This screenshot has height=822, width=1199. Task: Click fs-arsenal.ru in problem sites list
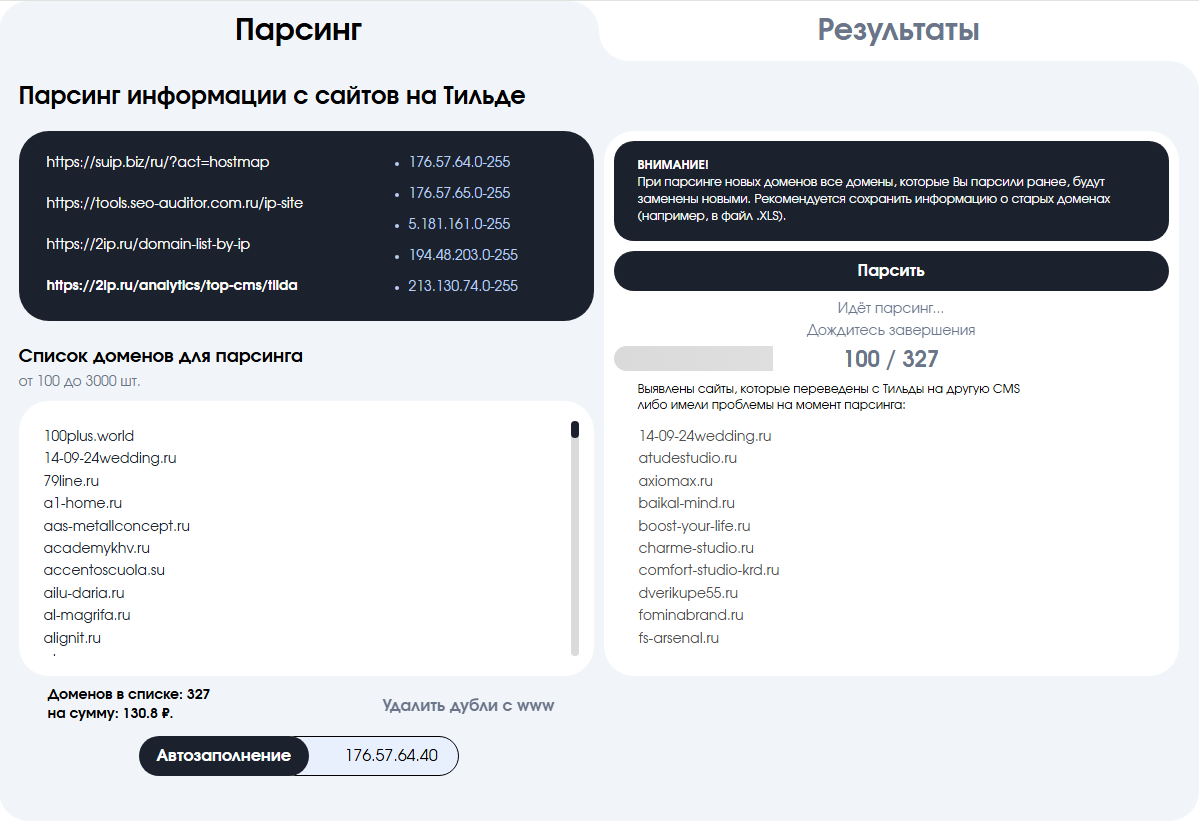(678, 638)
